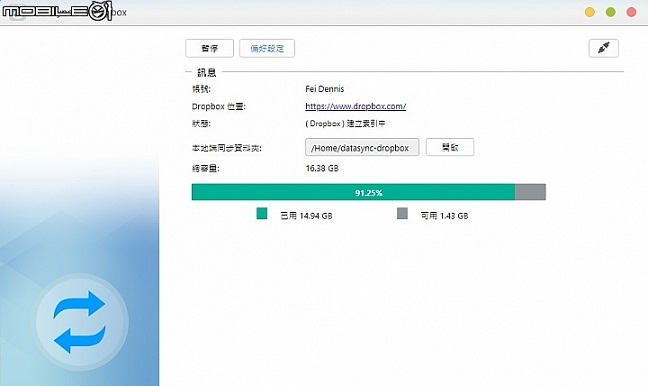Viewport: 648px width, 386px height.
Task: Select the account name Fei Dennis
Action: 324,89
